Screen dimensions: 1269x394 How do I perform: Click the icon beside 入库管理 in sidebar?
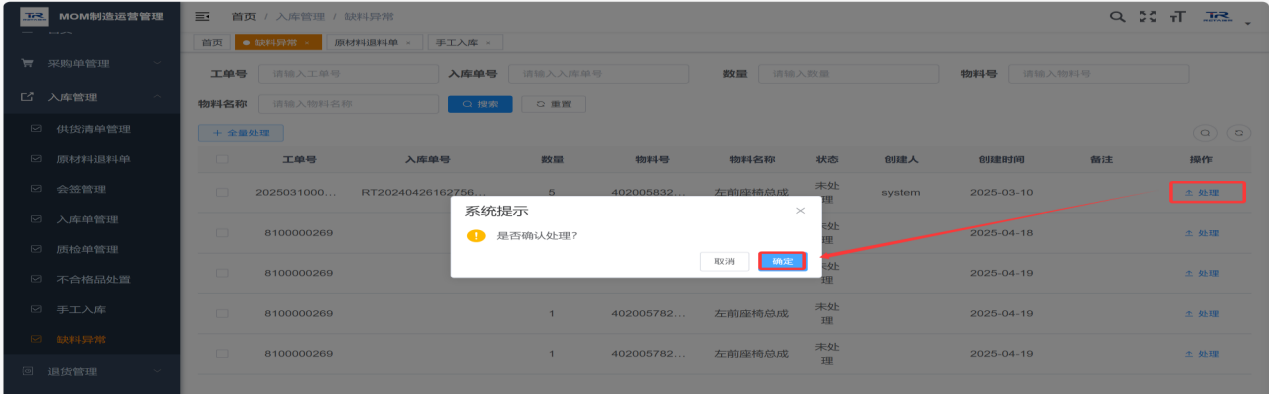pyautogui.click(x=27, y=97)
